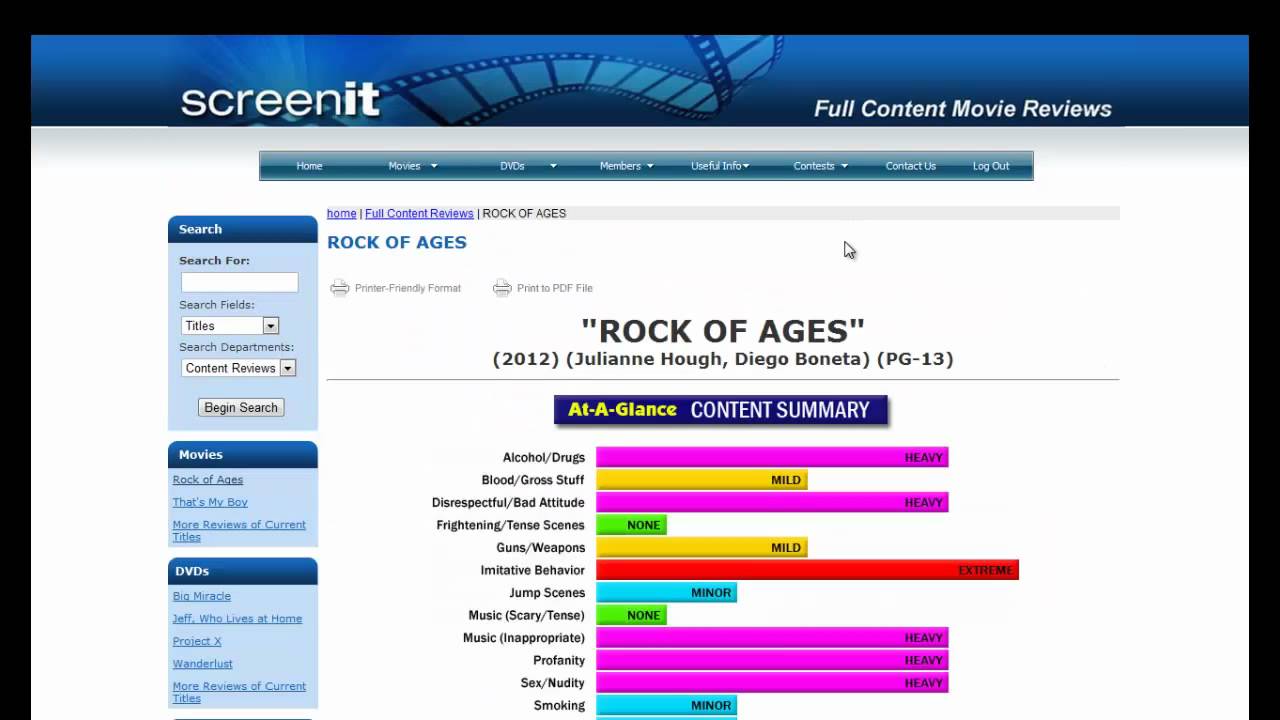View More Reviews of Current Titles under Movies

pyautogui.click(x=239, y=530)
